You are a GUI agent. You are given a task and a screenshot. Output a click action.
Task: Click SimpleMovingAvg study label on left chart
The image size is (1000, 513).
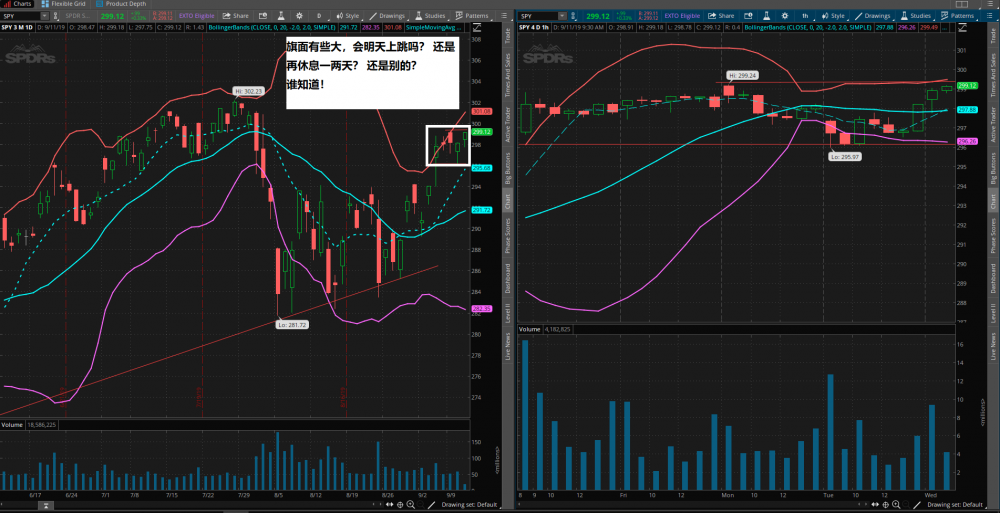[432, 27]
